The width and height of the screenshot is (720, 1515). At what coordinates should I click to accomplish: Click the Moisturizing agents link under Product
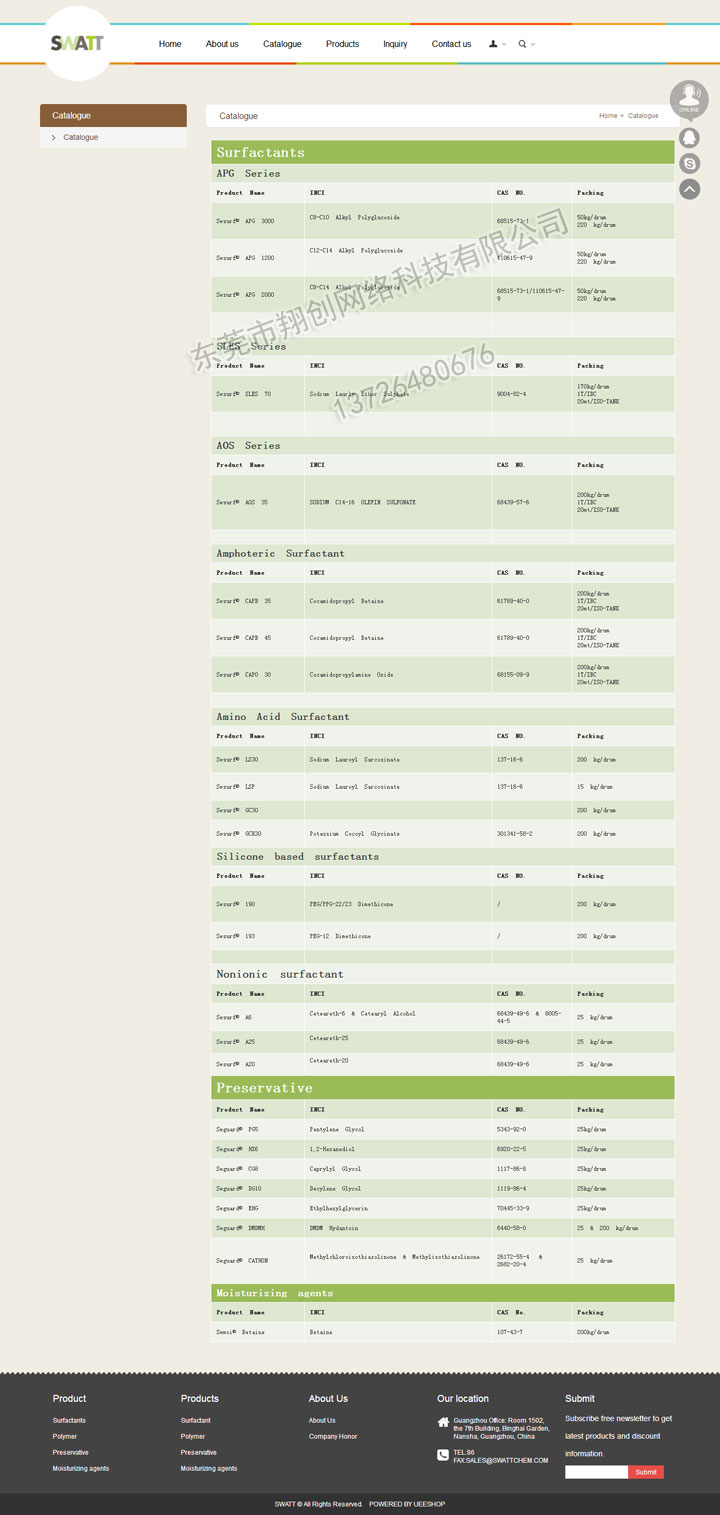[81, 1468]
